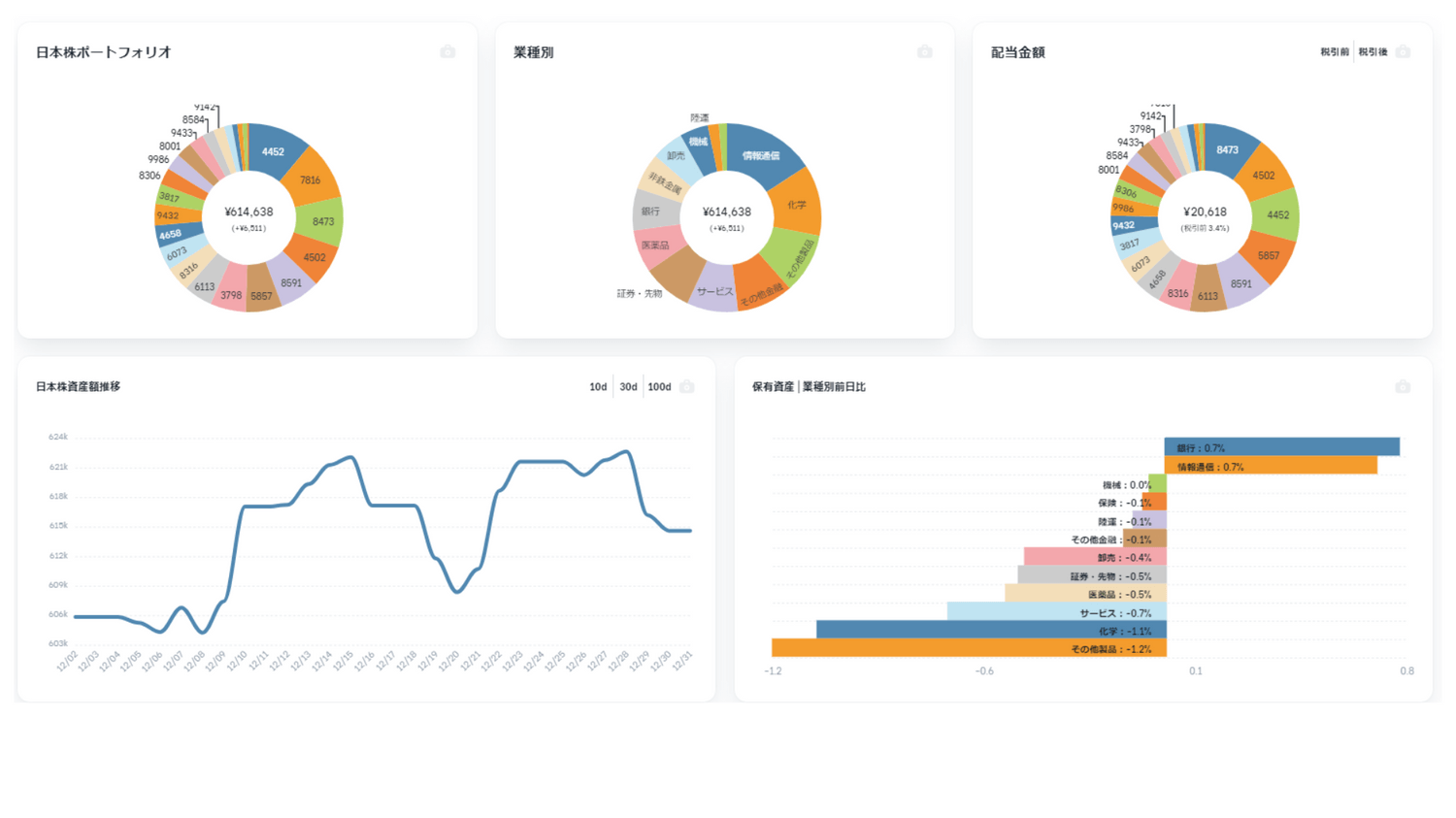
Task: Click the 機械 : 0.0% bar
Action: pyautogui.click(x=1157, y=483)
